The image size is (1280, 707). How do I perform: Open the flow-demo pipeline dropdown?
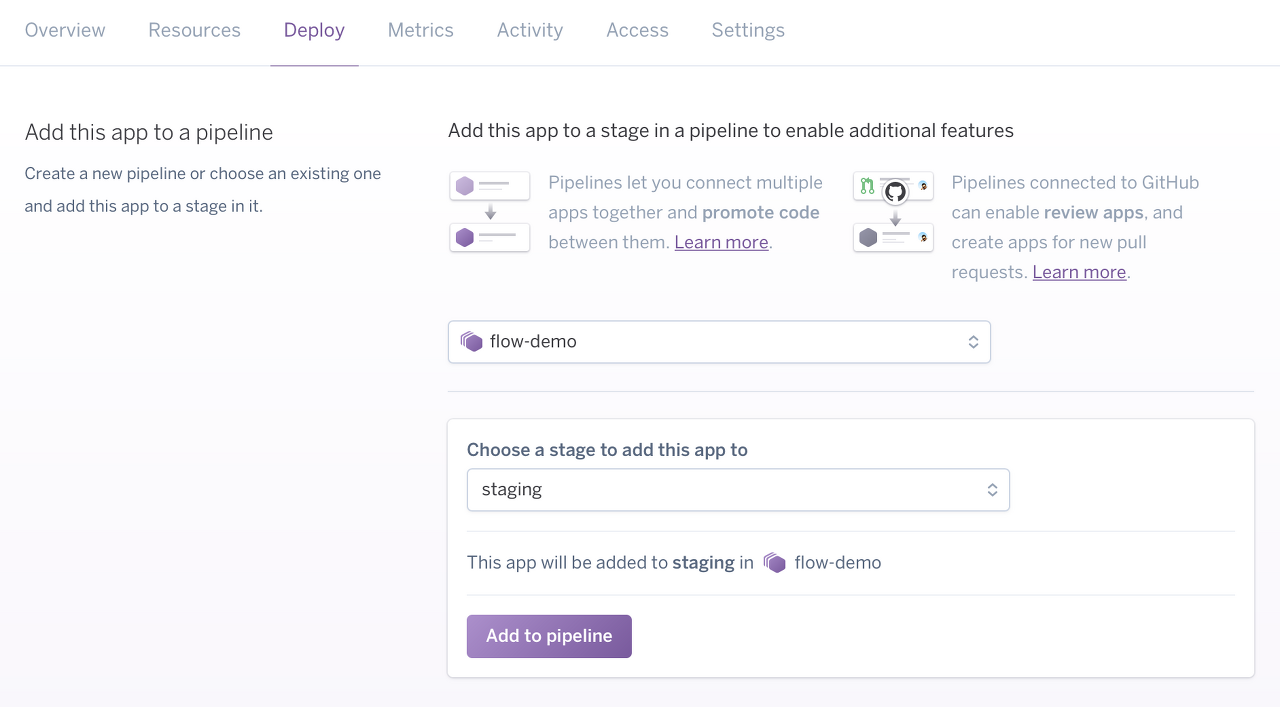719,342
